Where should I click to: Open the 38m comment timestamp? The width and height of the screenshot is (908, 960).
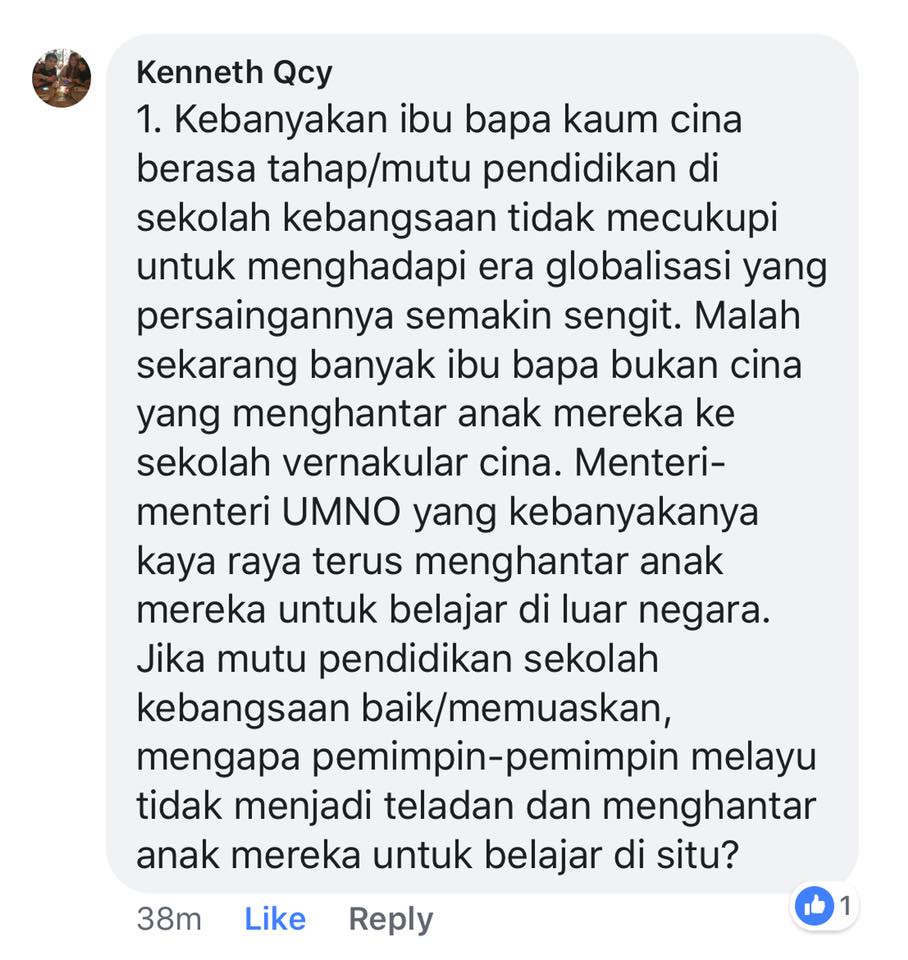pyautogui.click(x=169, y=919)
